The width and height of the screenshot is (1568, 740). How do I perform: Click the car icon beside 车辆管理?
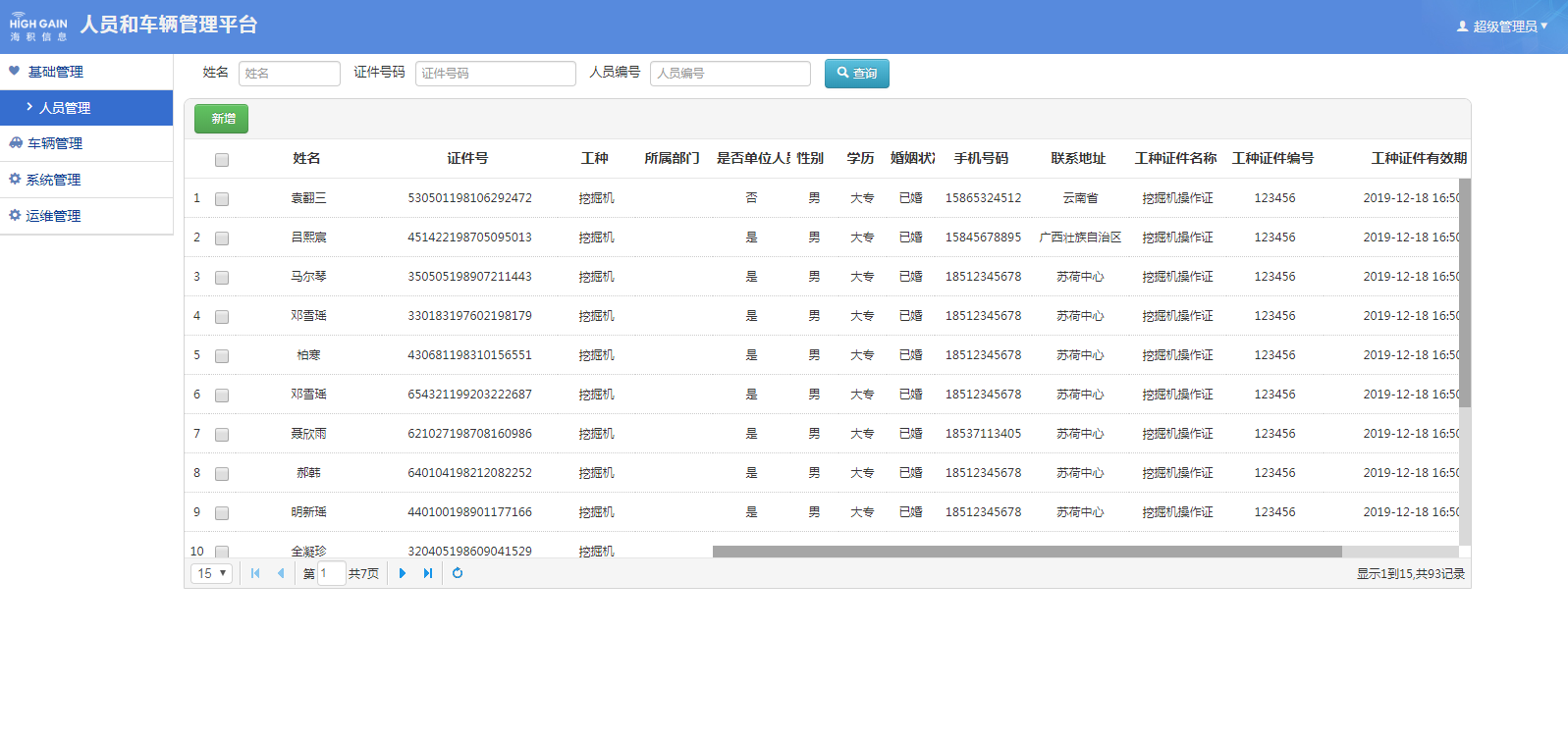pos(16,143)
